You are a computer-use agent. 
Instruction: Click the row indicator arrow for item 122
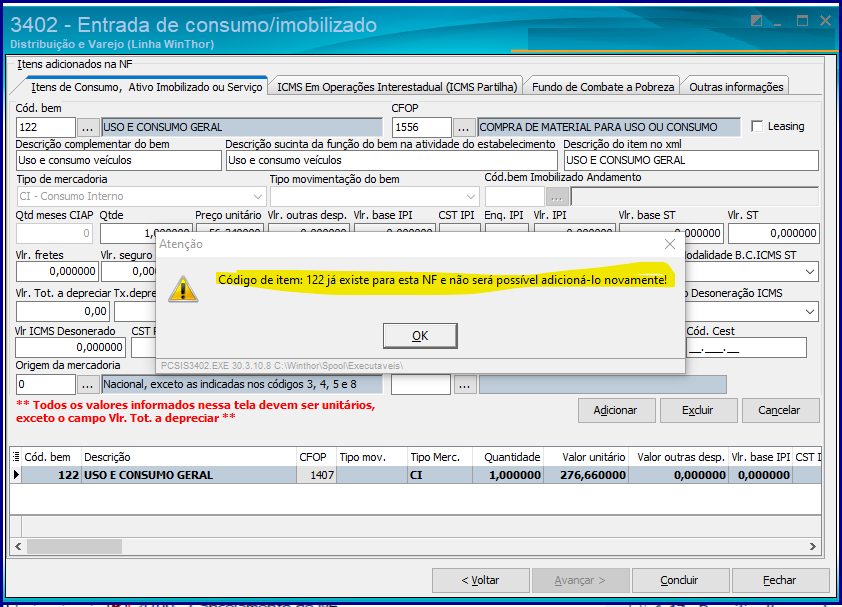[x=16, y=475]
